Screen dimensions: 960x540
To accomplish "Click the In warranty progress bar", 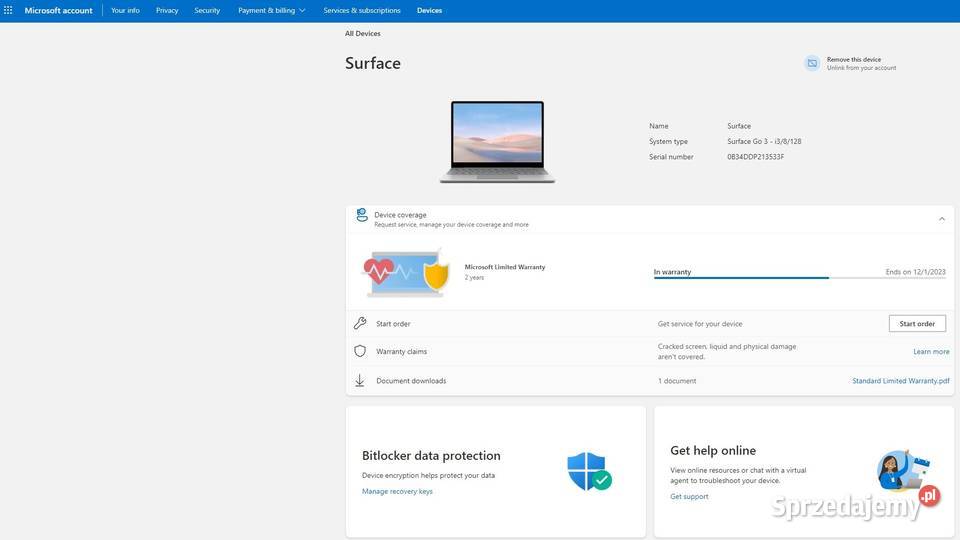I will point(800,278).
